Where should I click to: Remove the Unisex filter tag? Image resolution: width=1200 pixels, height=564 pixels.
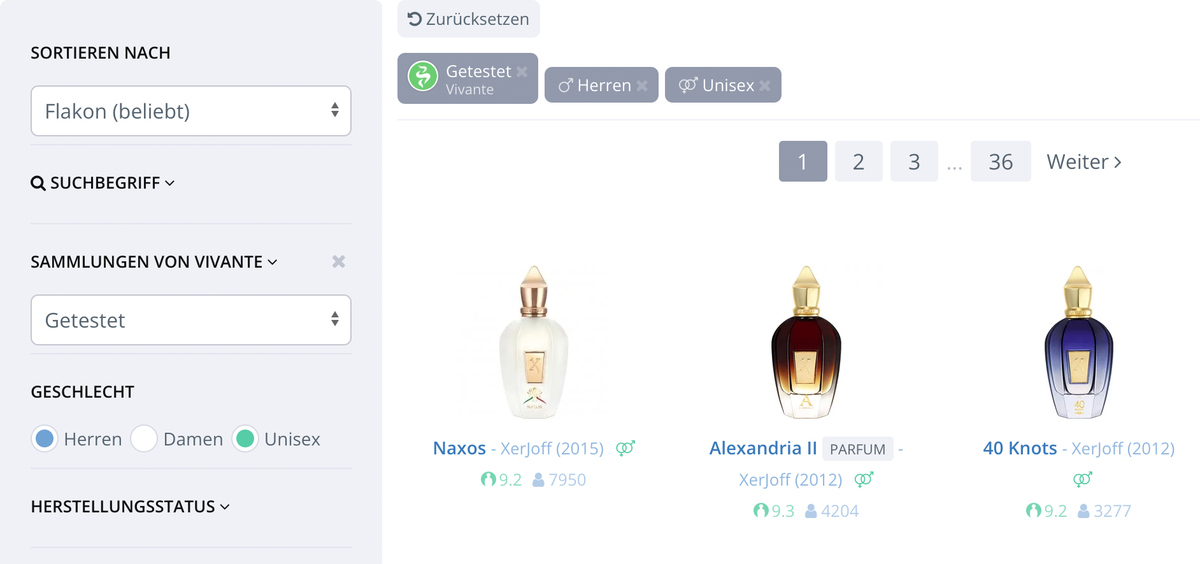pyautogui.click(x=765, y=86)
